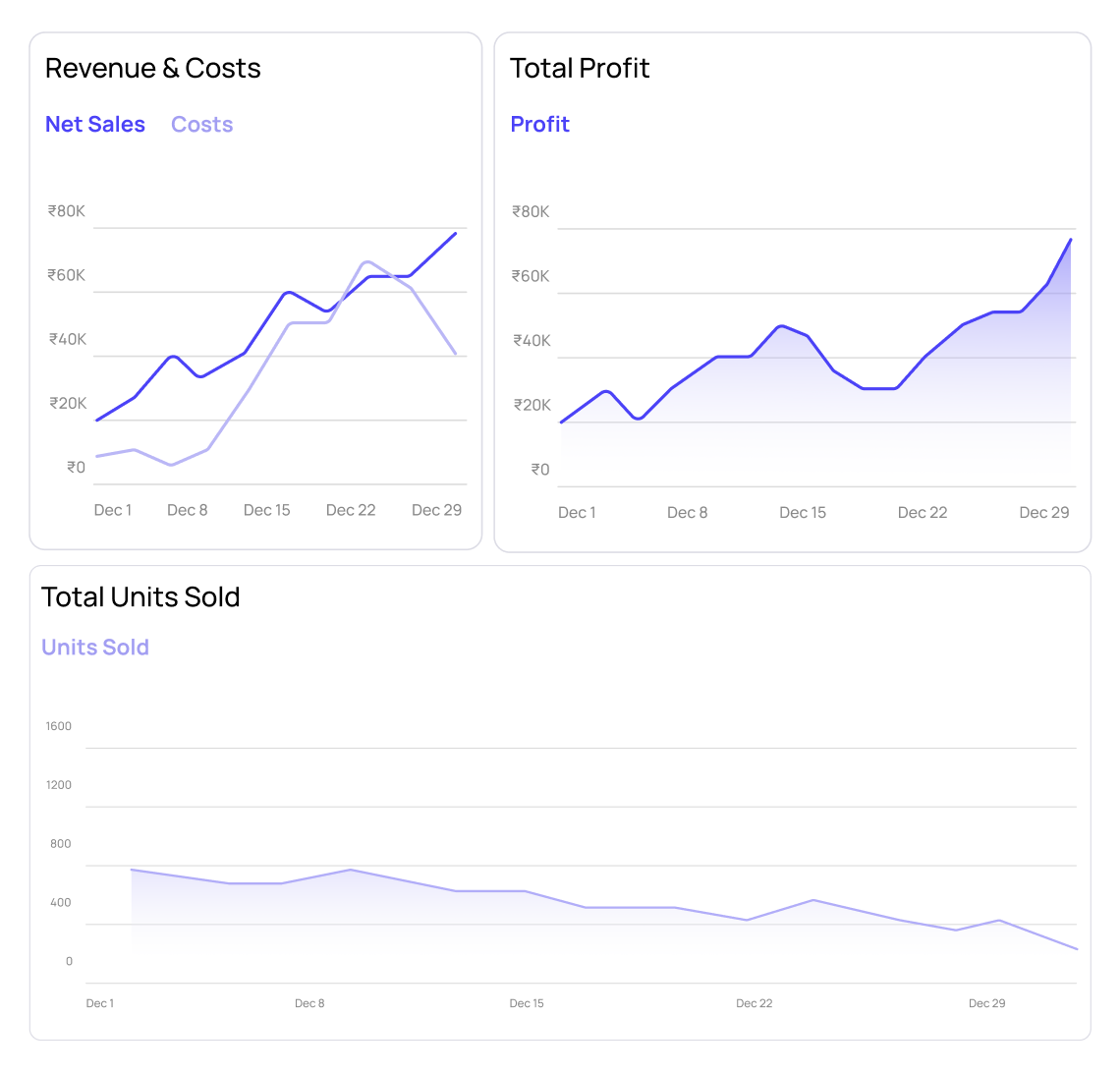
Task: Click the Profit line's final peak point
Action: (1070, 240)
